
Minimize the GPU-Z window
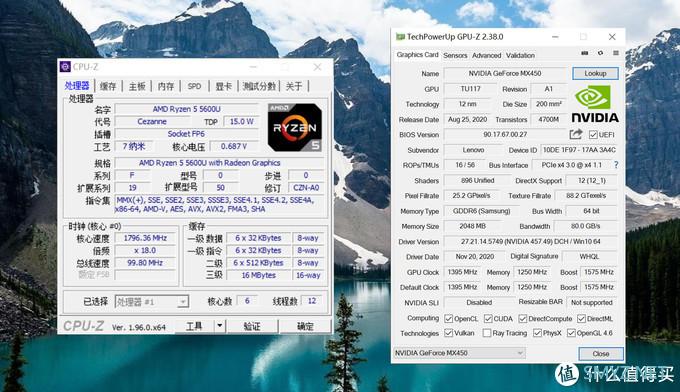tap(555, 37)
